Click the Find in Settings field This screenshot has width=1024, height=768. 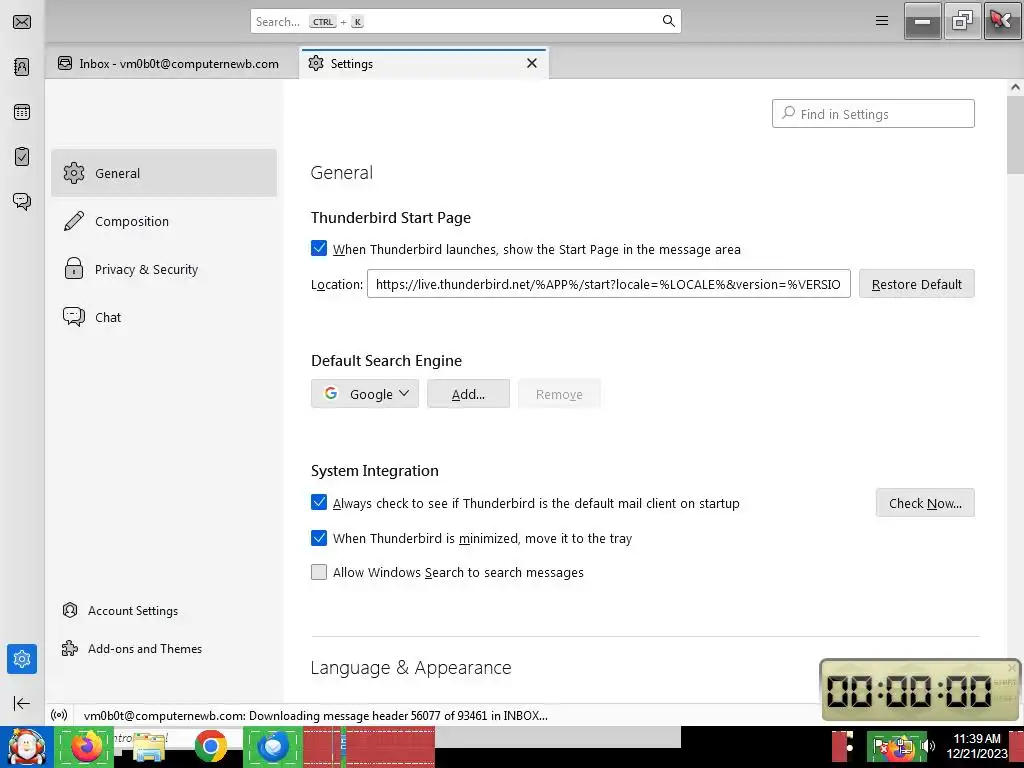pos(873,114)
